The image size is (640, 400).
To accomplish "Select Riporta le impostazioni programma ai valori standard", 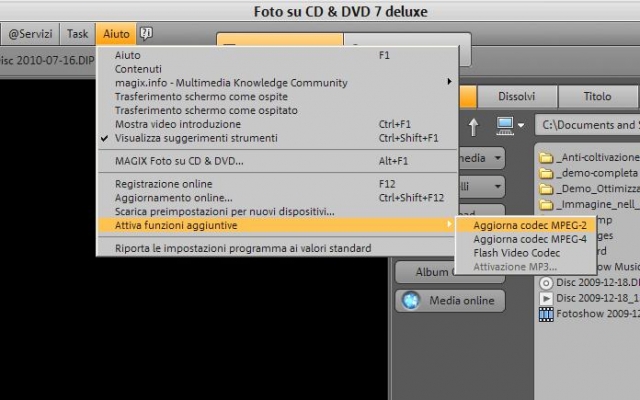I will point(278,248).
